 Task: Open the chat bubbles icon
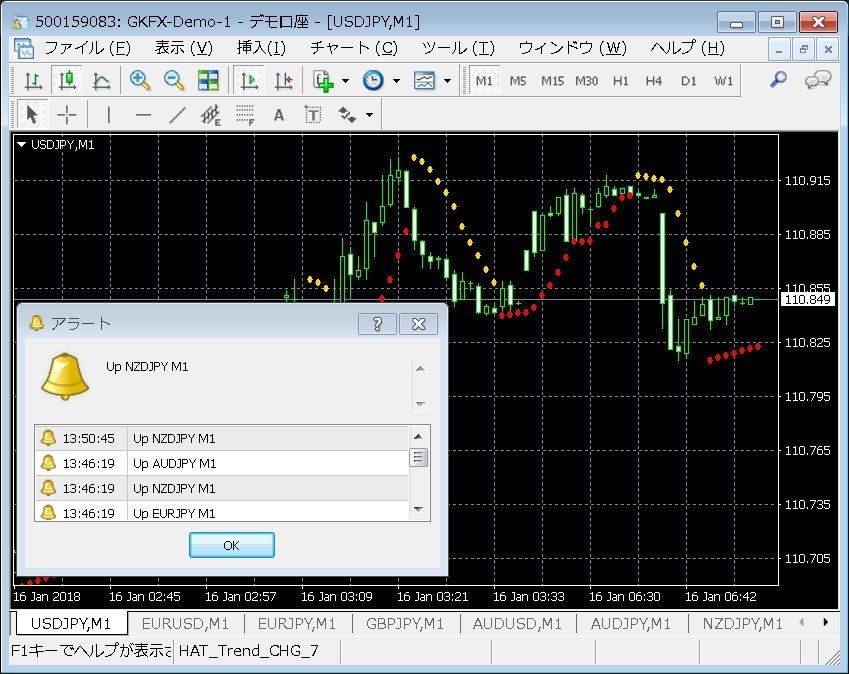(818, 80)
